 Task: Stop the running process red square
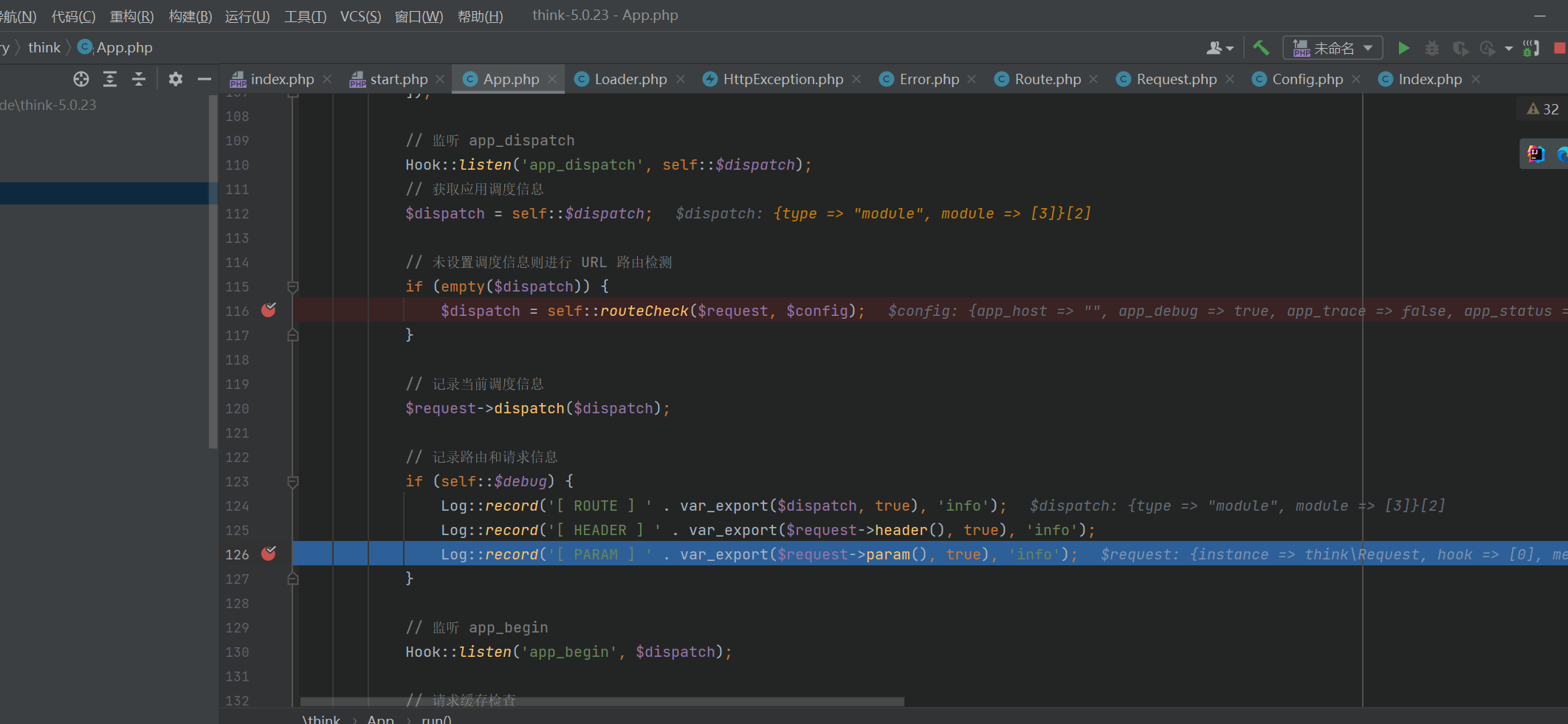click(1560, 48)
